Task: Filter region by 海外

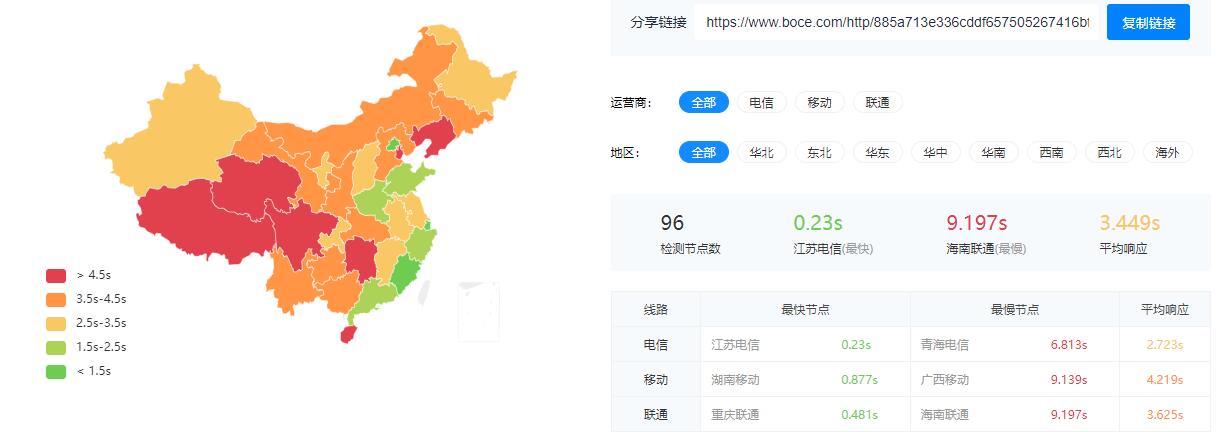Action: click(1167, 152)
